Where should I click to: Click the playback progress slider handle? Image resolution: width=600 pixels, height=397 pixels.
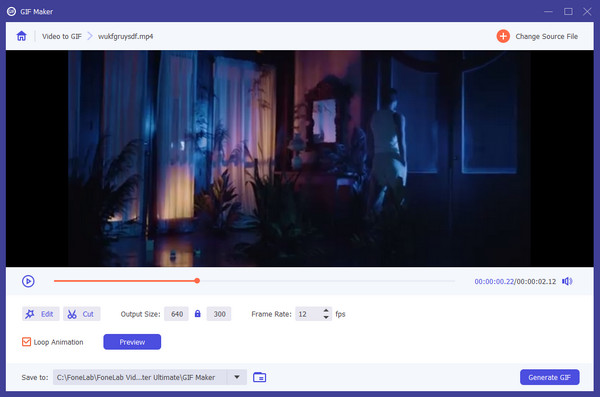click(197, 281)
